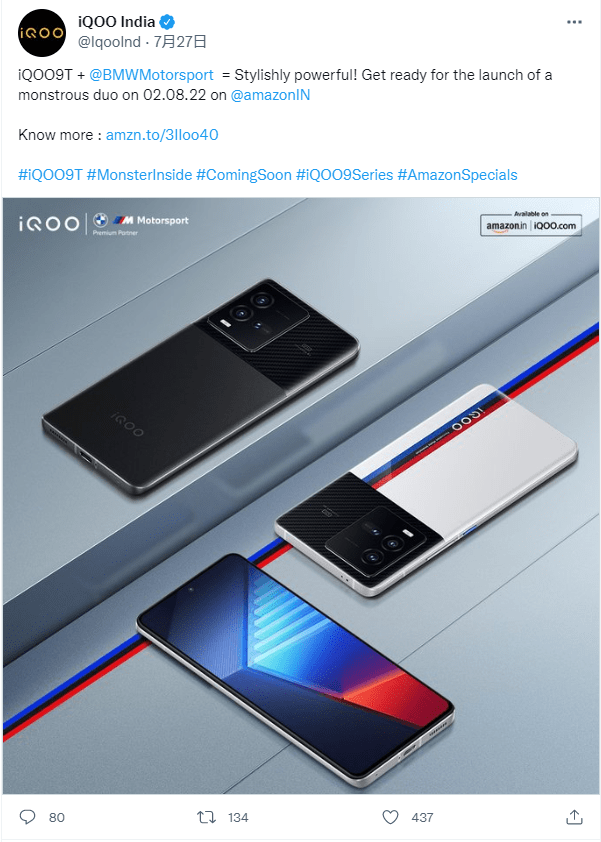
Task: Open the #iQOO9T hashtag
Action: [x=50, y=175]
